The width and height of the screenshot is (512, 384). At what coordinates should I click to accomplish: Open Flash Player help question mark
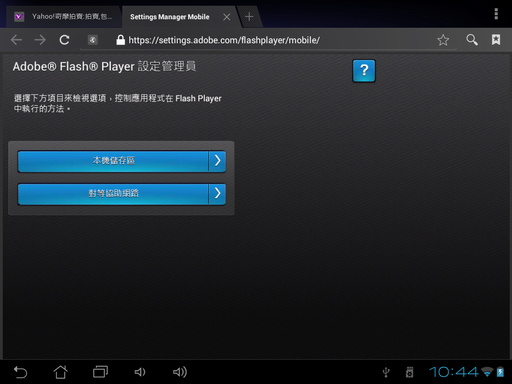tap(364, 71)
